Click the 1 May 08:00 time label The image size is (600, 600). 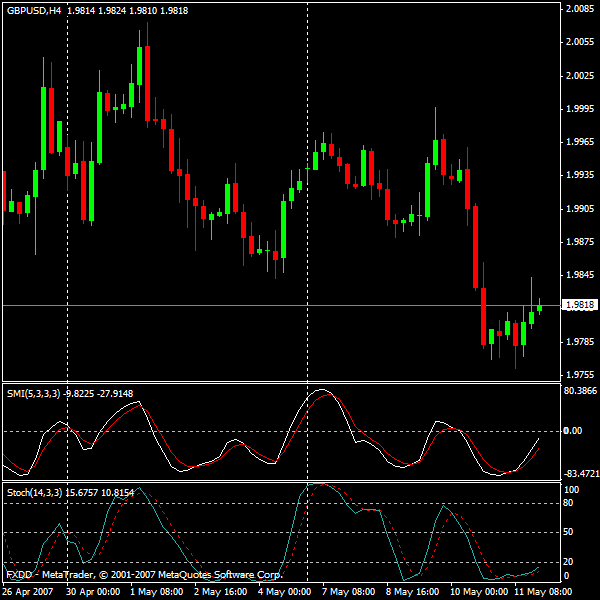(157, 592)
